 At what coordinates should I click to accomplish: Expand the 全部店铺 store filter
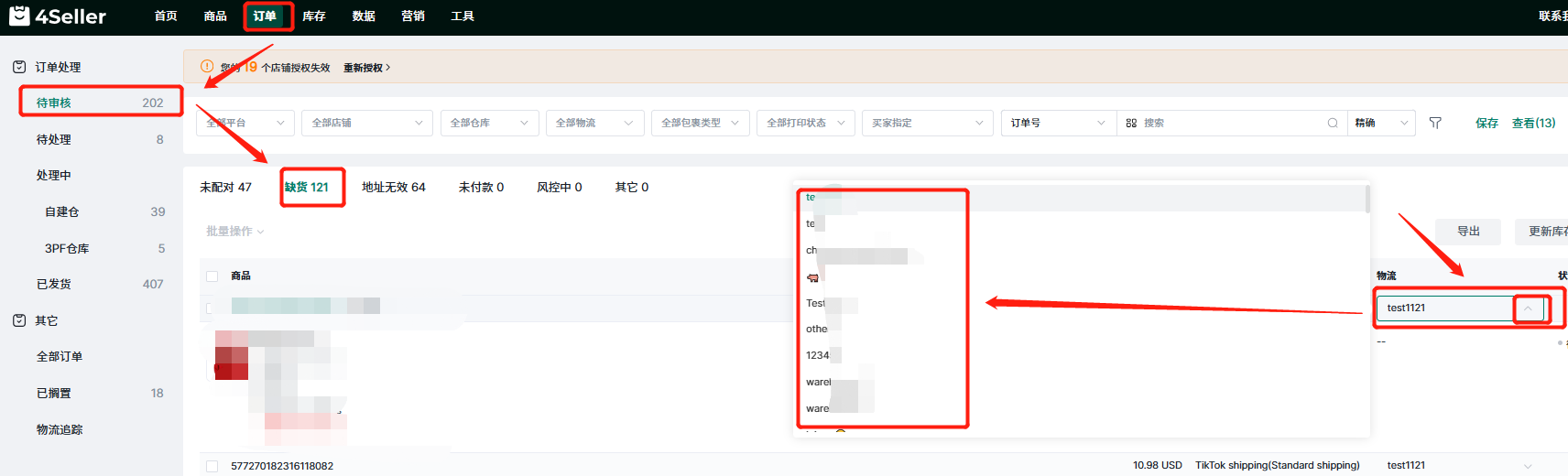pos(366,123)
